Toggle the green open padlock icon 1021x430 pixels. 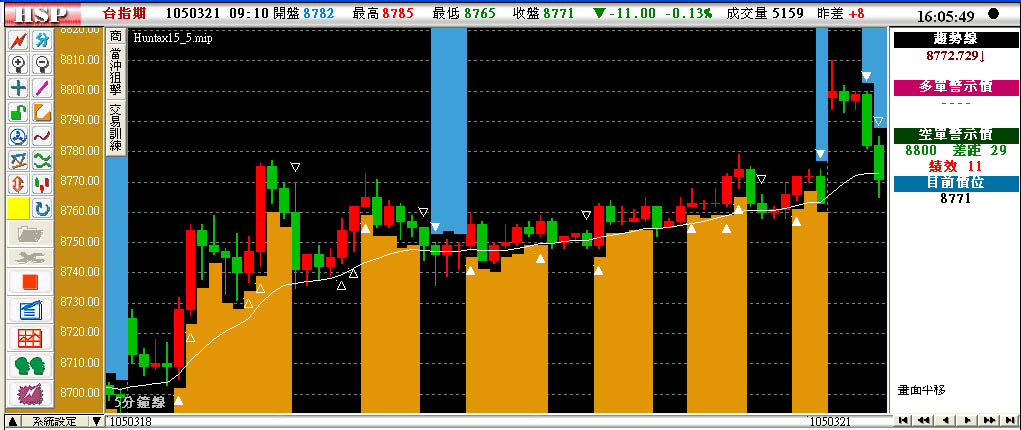pyautogui.click(x=19, y=113)
